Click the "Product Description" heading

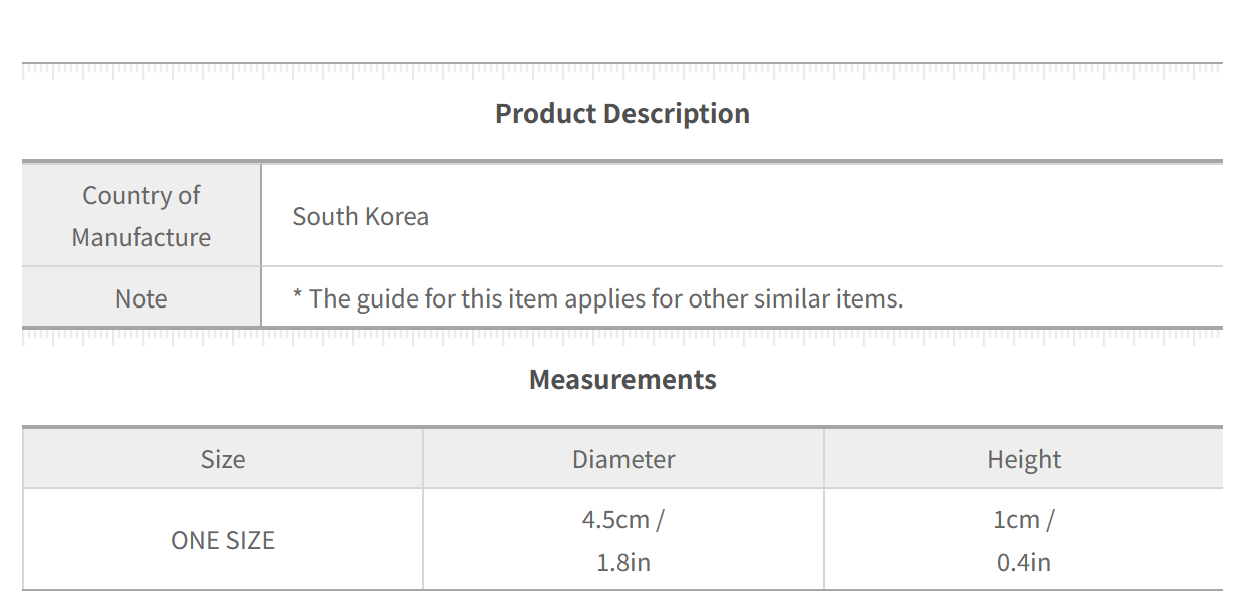coord(622,114)
